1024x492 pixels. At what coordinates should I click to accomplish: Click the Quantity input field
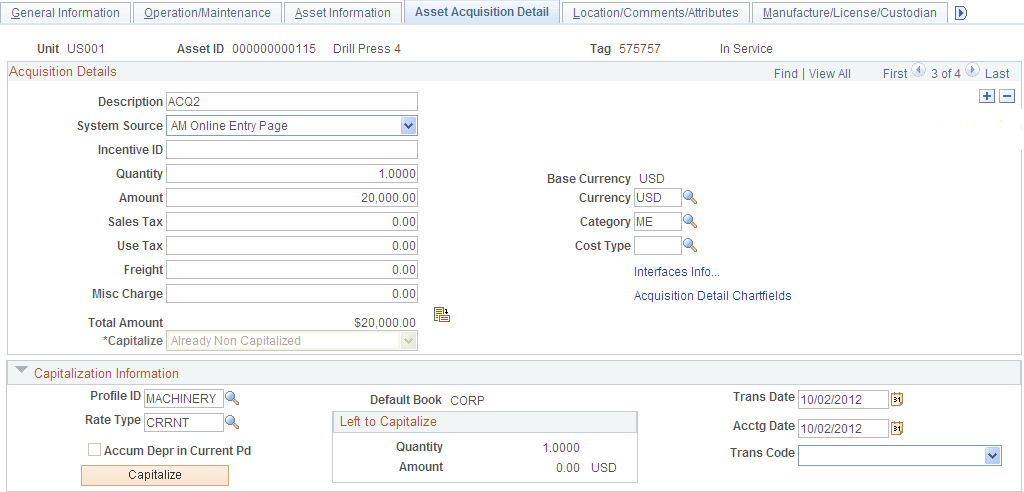click(292, 174)
